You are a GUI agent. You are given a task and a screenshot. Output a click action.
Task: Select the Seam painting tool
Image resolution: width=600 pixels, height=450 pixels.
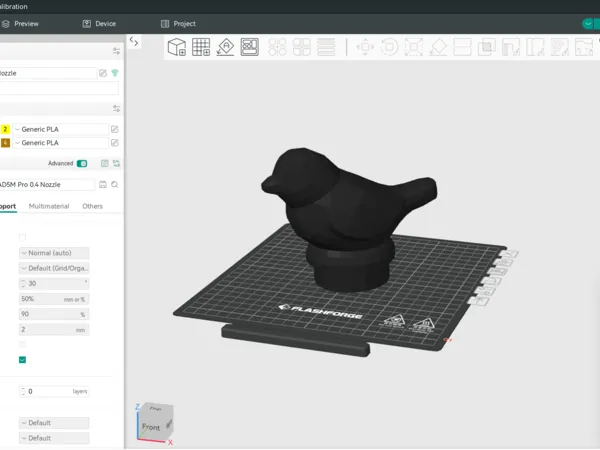click(535, 47)
